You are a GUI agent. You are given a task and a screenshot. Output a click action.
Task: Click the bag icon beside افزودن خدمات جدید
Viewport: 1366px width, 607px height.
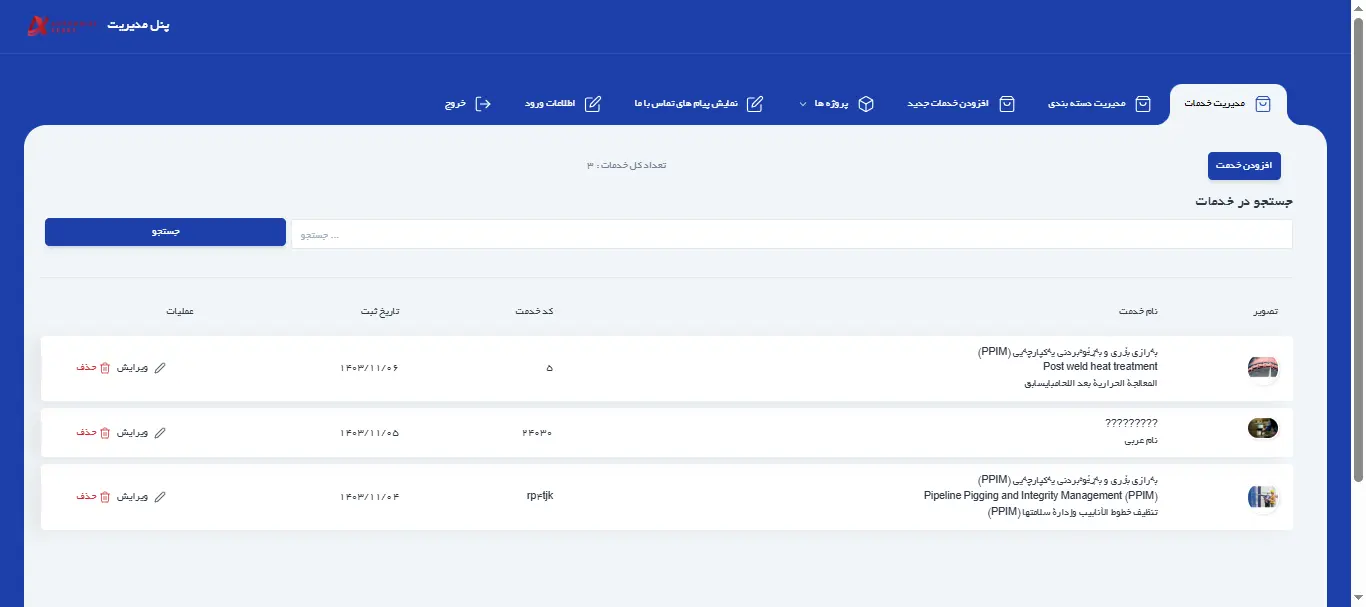(x=1007, y=104)
